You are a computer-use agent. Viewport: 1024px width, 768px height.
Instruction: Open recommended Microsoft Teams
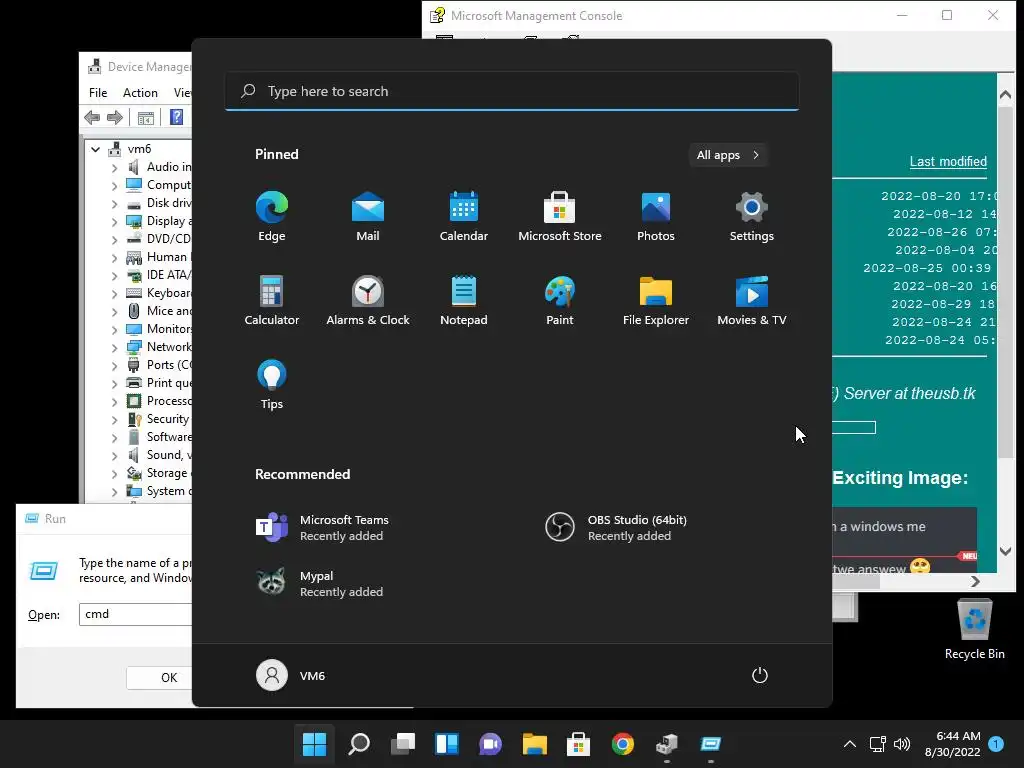322,528
